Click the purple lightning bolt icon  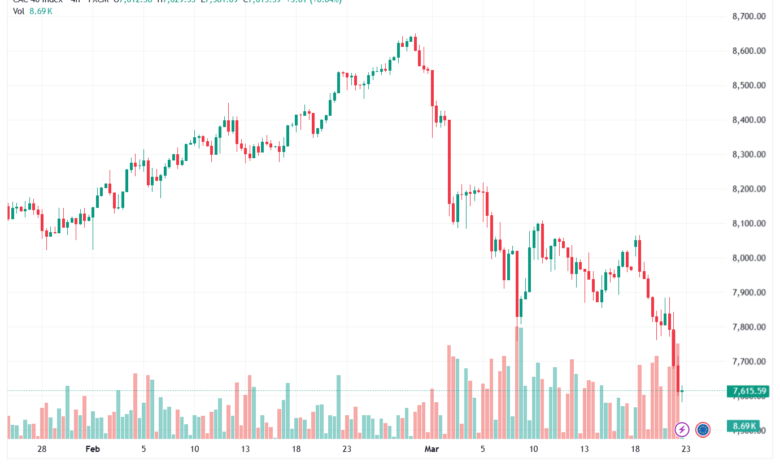tap(682, 429)
